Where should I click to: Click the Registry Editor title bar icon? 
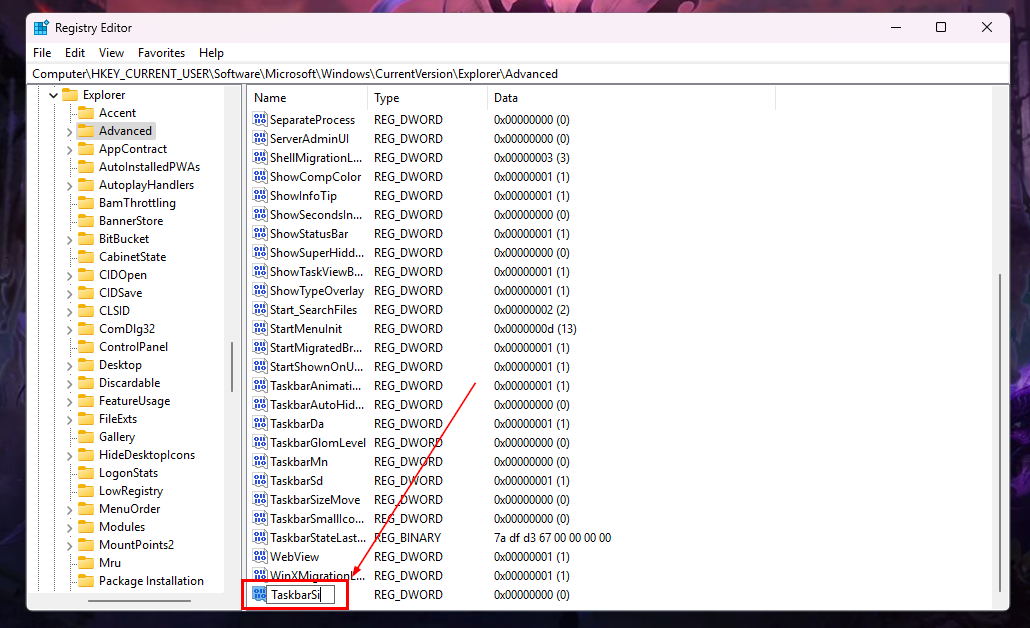[40, 27]
